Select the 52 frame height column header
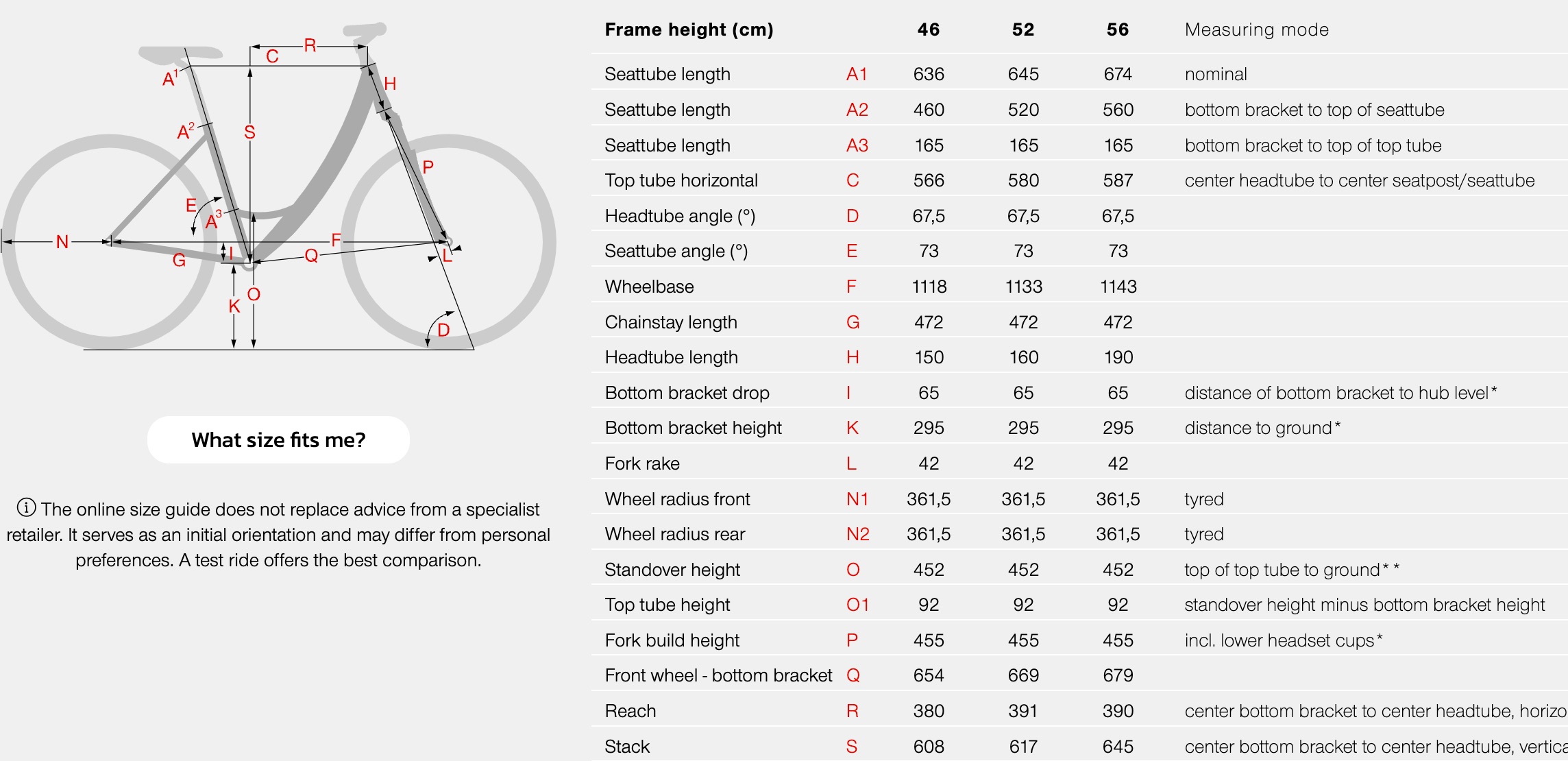This screenshot has width=1568, height=761. (1023, 29)
